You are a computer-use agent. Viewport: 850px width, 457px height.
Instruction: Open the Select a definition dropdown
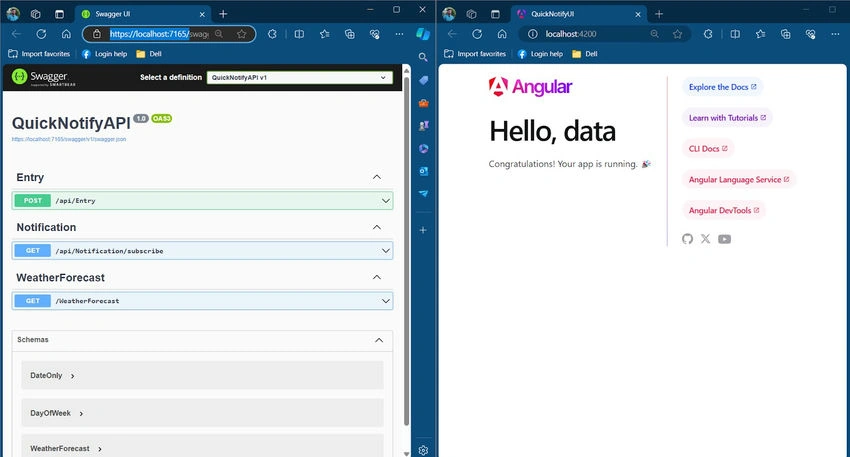300,78
